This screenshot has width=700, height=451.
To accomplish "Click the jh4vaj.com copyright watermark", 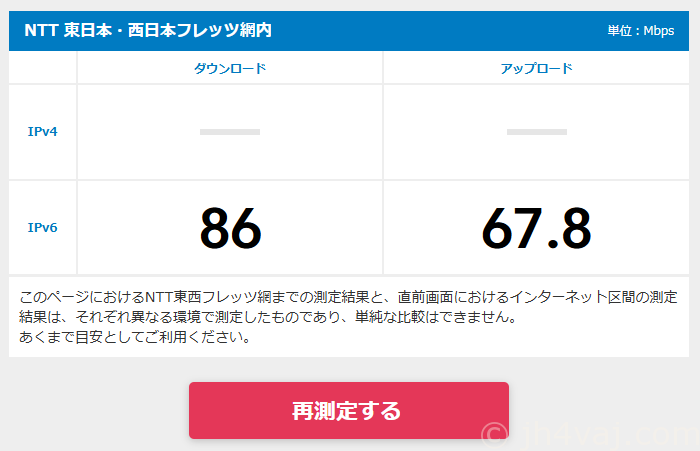I will [590, 435].
